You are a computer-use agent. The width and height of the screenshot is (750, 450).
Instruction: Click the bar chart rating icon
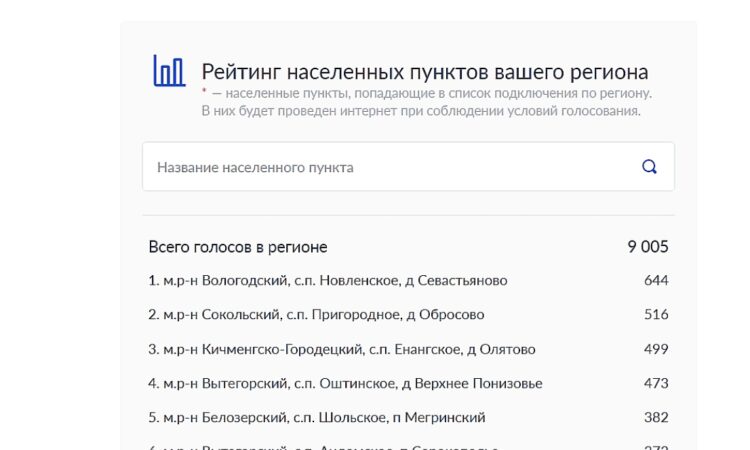[169, 71]
